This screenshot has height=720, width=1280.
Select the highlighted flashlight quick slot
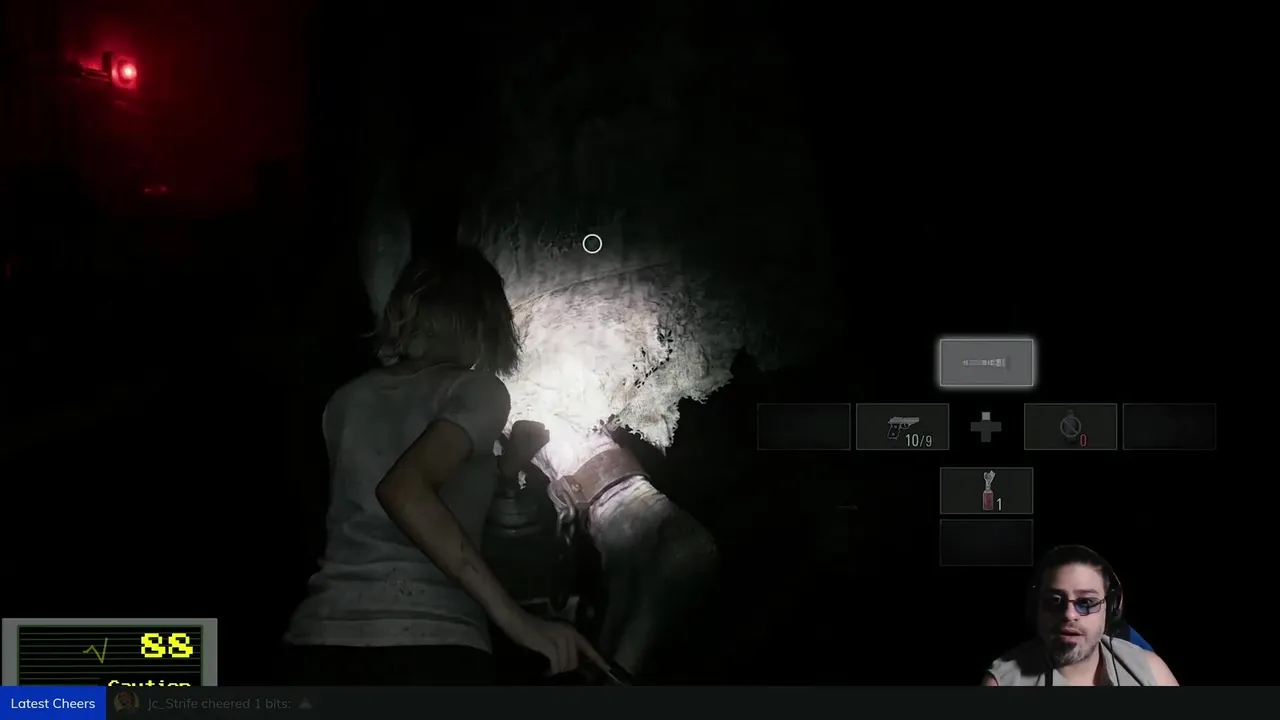tap(986, 362)
